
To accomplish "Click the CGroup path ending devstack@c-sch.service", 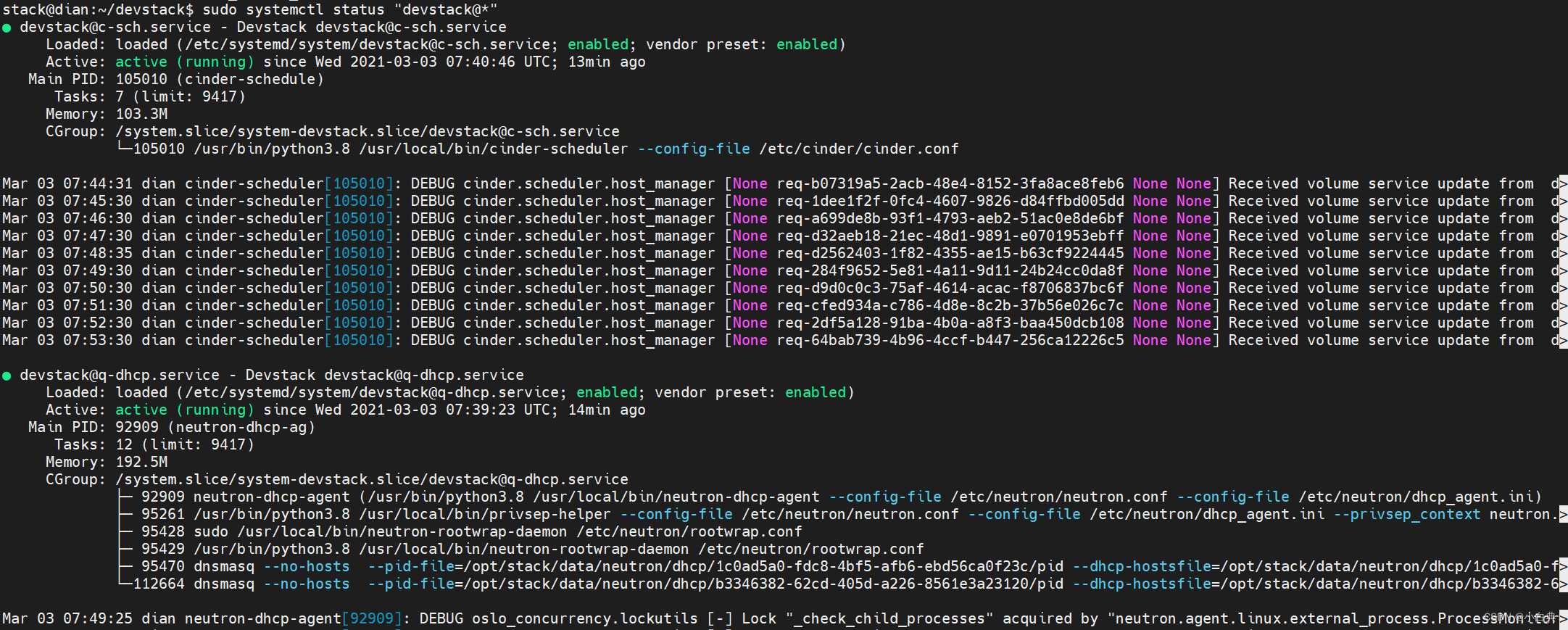I will tap(368, 132).
